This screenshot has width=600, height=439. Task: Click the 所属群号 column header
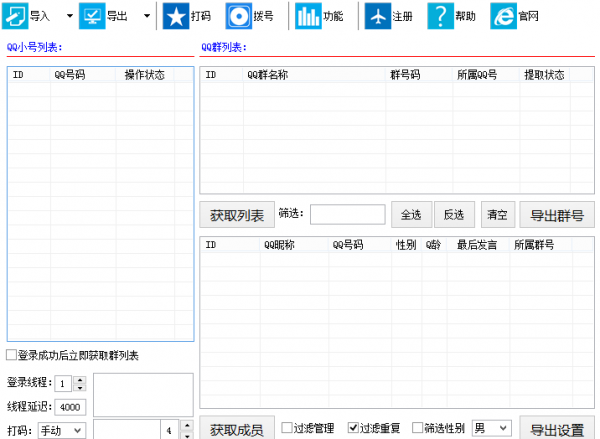tap(541, 245)
